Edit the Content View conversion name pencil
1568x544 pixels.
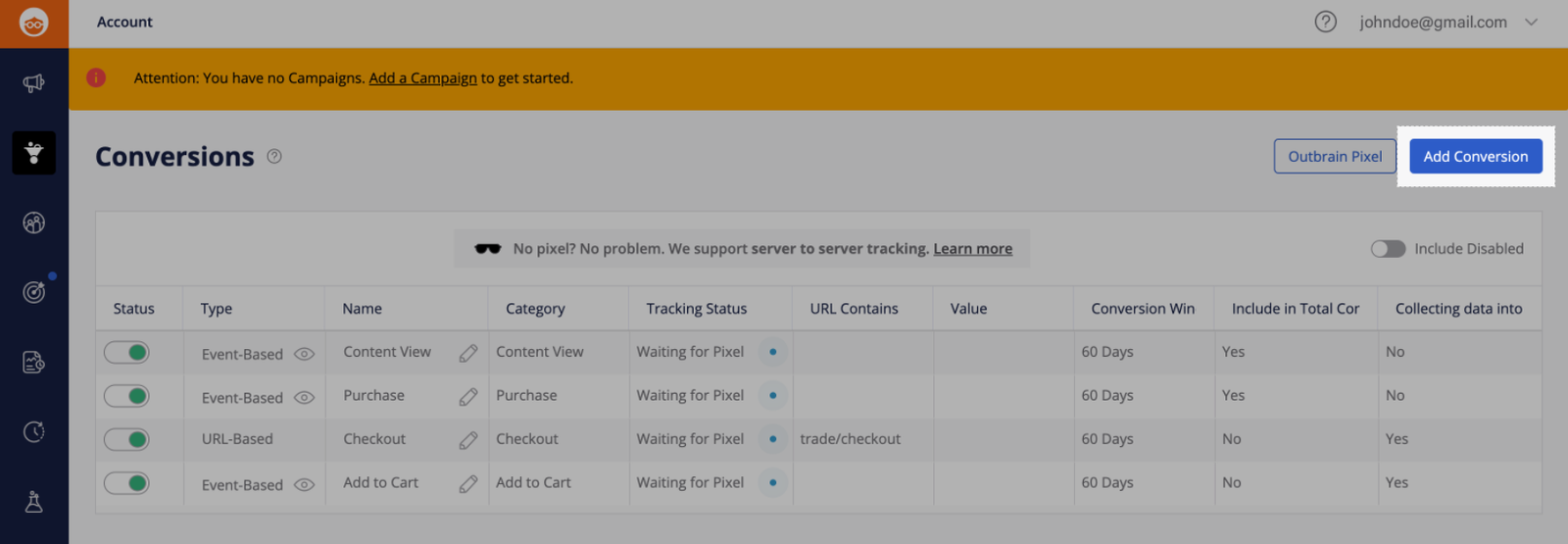[x=468, y=353]
